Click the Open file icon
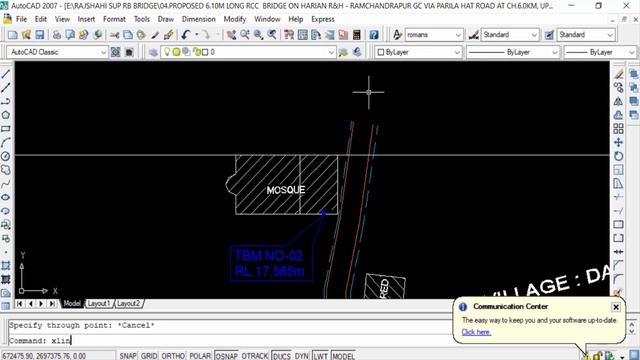Image resolution: width=640 pixels, height=360 pixels. tap(26, 35)
